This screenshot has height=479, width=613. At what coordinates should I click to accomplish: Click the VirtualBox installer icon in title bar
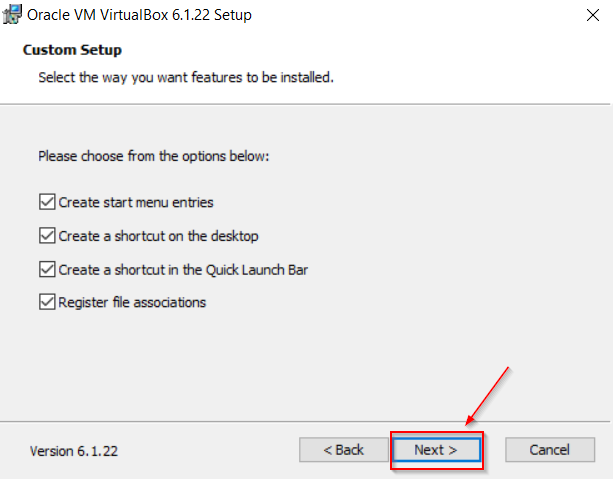[14, 15]
